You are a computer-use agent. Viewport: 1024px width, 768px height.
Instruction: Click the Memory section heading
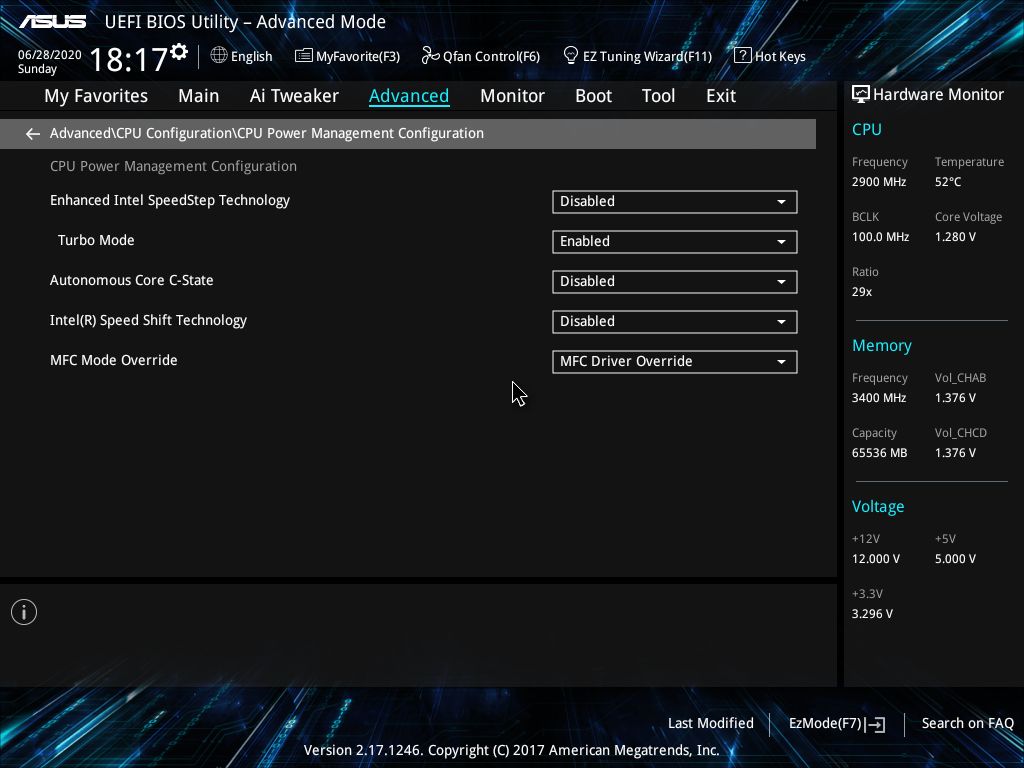(882, 345)
